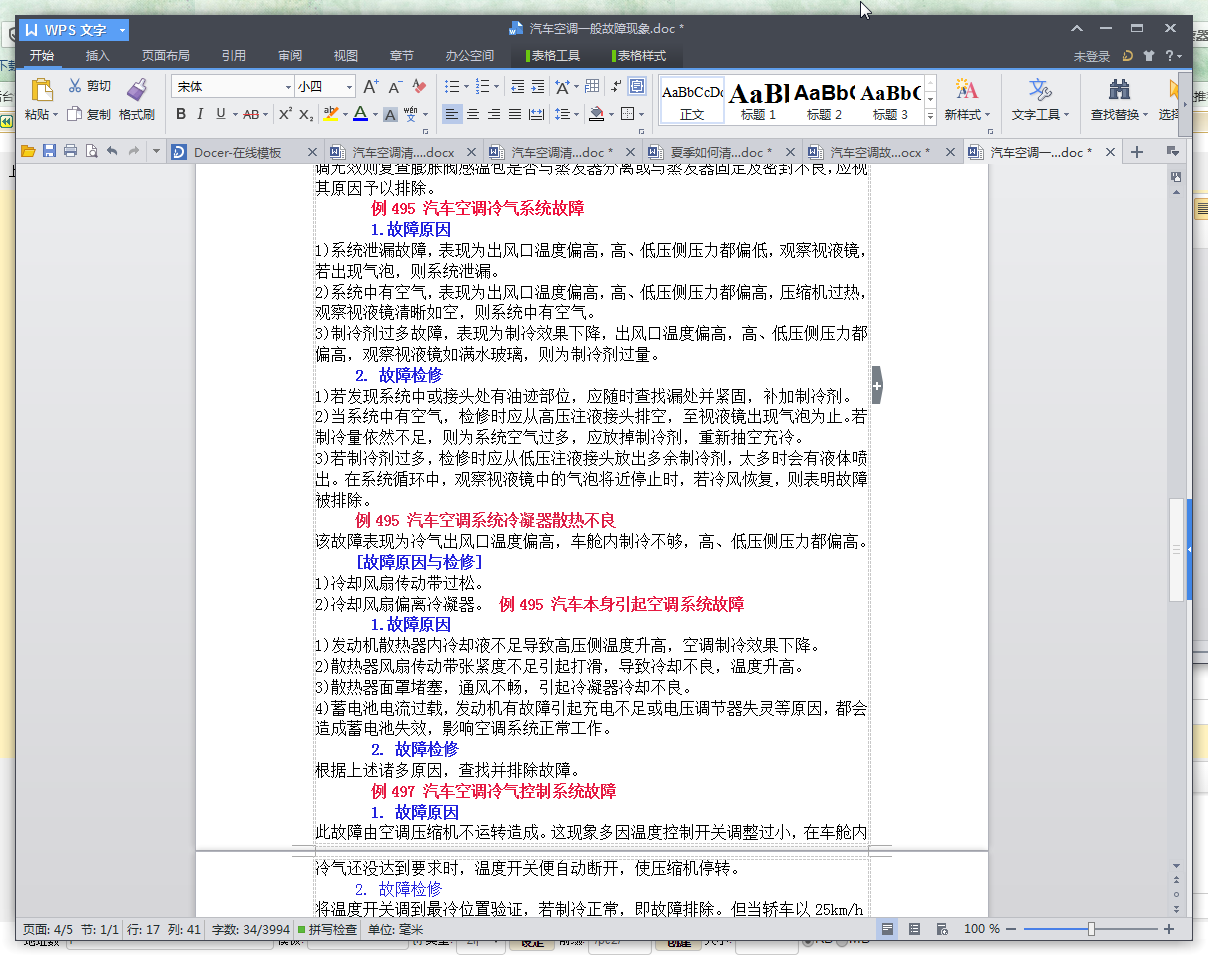1208x956 pixels.
Task: Switch to page layout view in status bar
Action: tap(888, 929)
